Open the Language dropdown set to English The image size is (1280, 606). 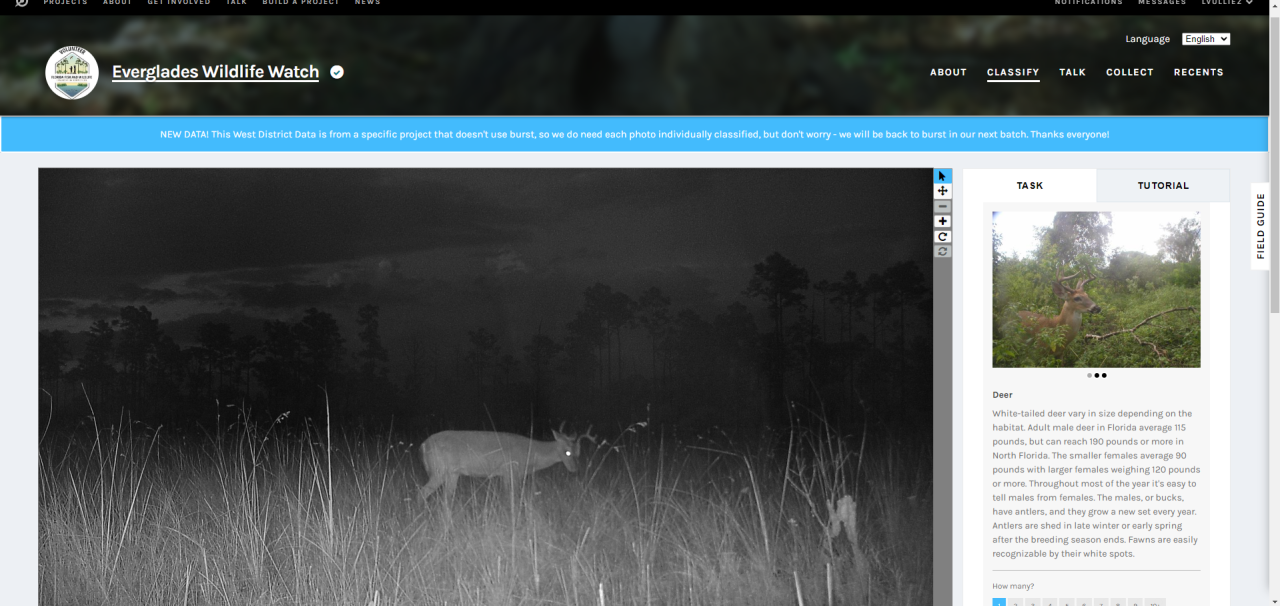[1206, 39]
